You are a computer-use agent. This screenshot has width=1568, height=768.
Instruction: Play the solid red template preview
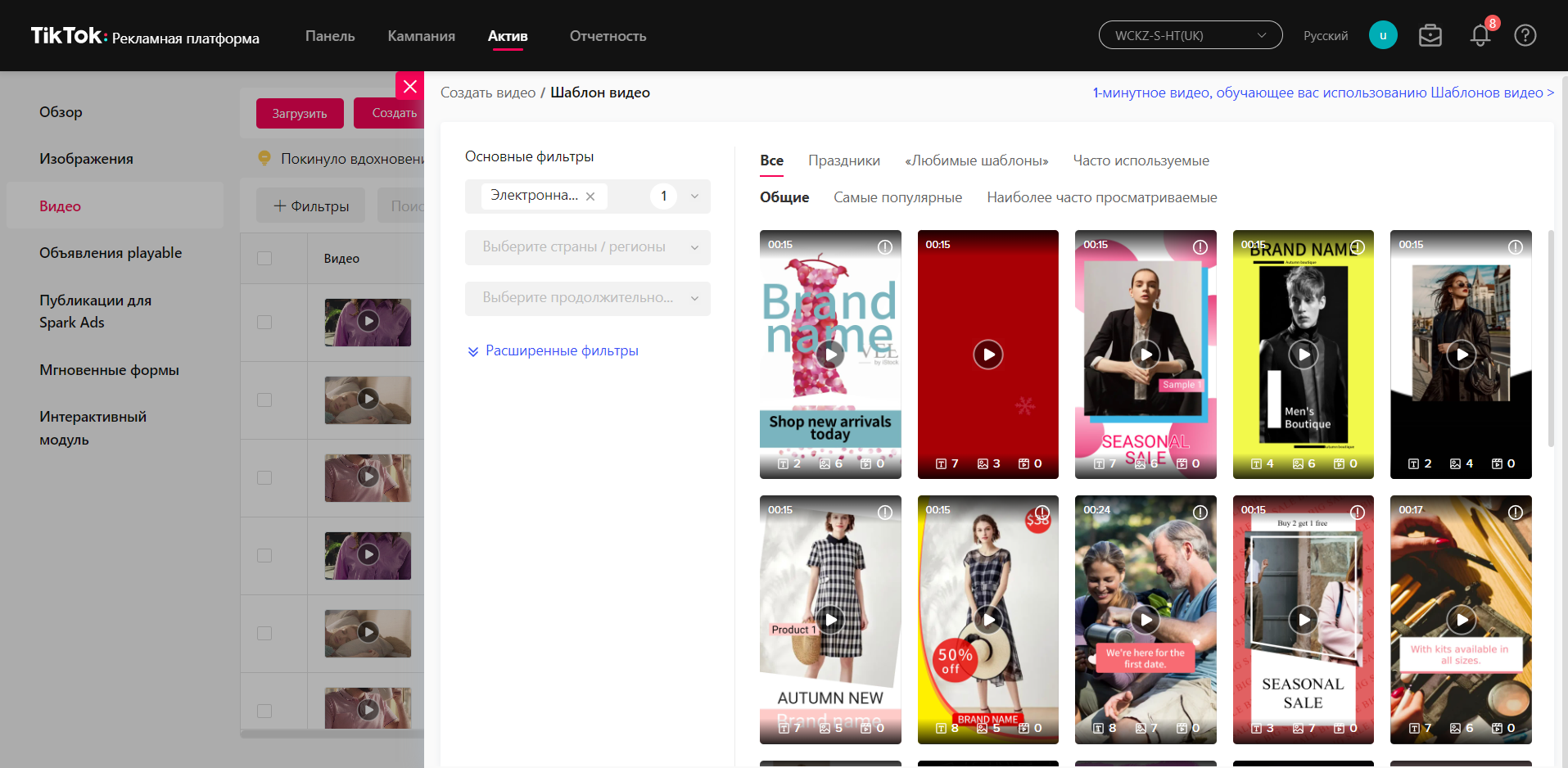point(987,355)
